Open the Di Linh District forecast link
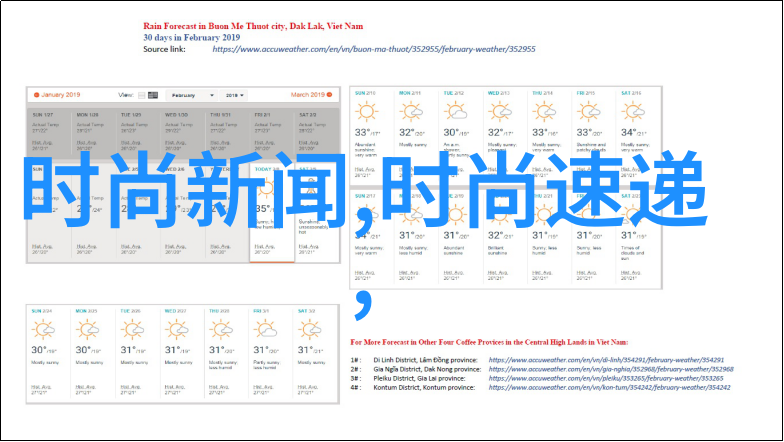 pos(610,360)
